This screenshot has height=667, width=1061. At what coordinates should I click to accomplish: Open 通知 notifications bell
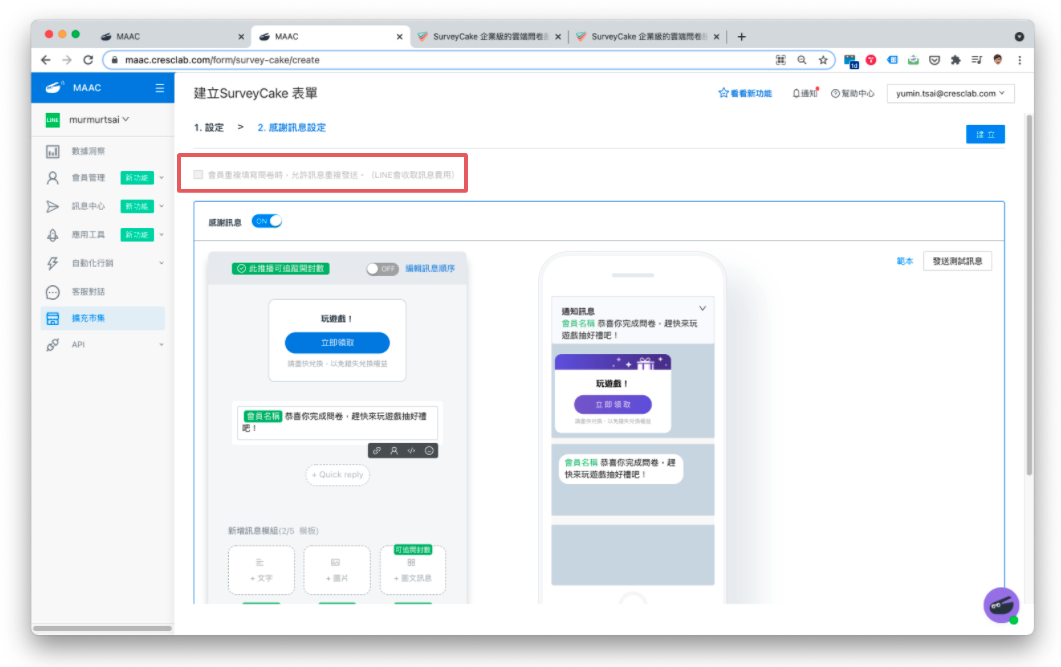click(x=805, y=93)
